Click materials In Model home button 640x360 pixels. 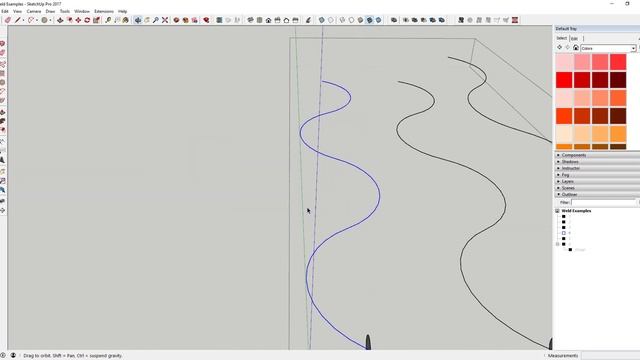[576, 48]
